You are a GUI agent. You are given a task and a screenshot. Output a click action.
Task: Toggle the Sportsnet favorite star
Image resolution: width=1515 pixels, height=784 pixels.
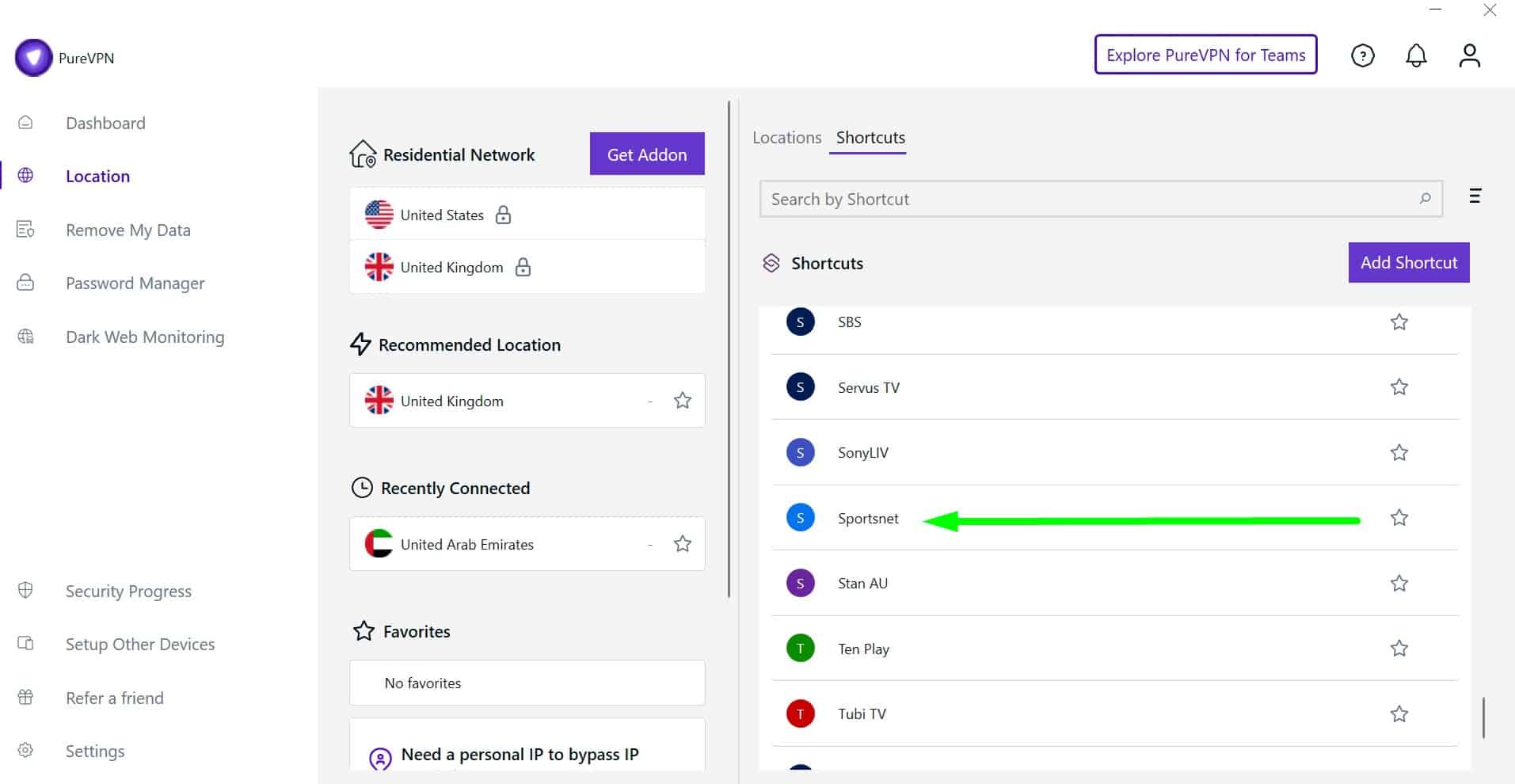click(1399, 517)
